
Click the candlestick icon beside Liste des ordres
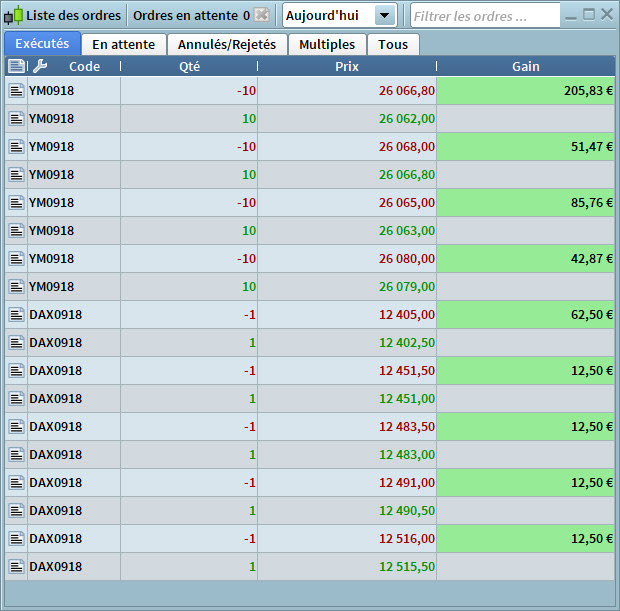13,15
